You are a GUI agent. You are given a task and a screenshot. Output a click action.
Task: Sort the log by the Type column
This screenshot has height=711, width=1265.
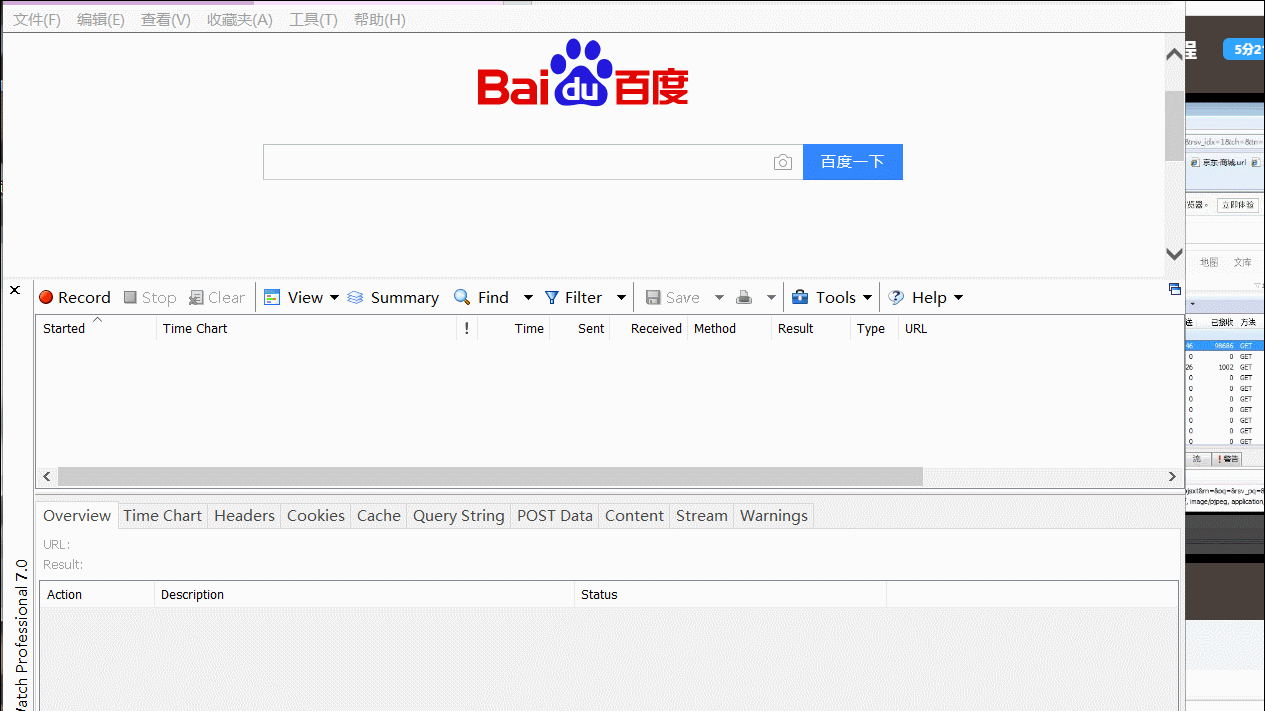pos(875,328)
